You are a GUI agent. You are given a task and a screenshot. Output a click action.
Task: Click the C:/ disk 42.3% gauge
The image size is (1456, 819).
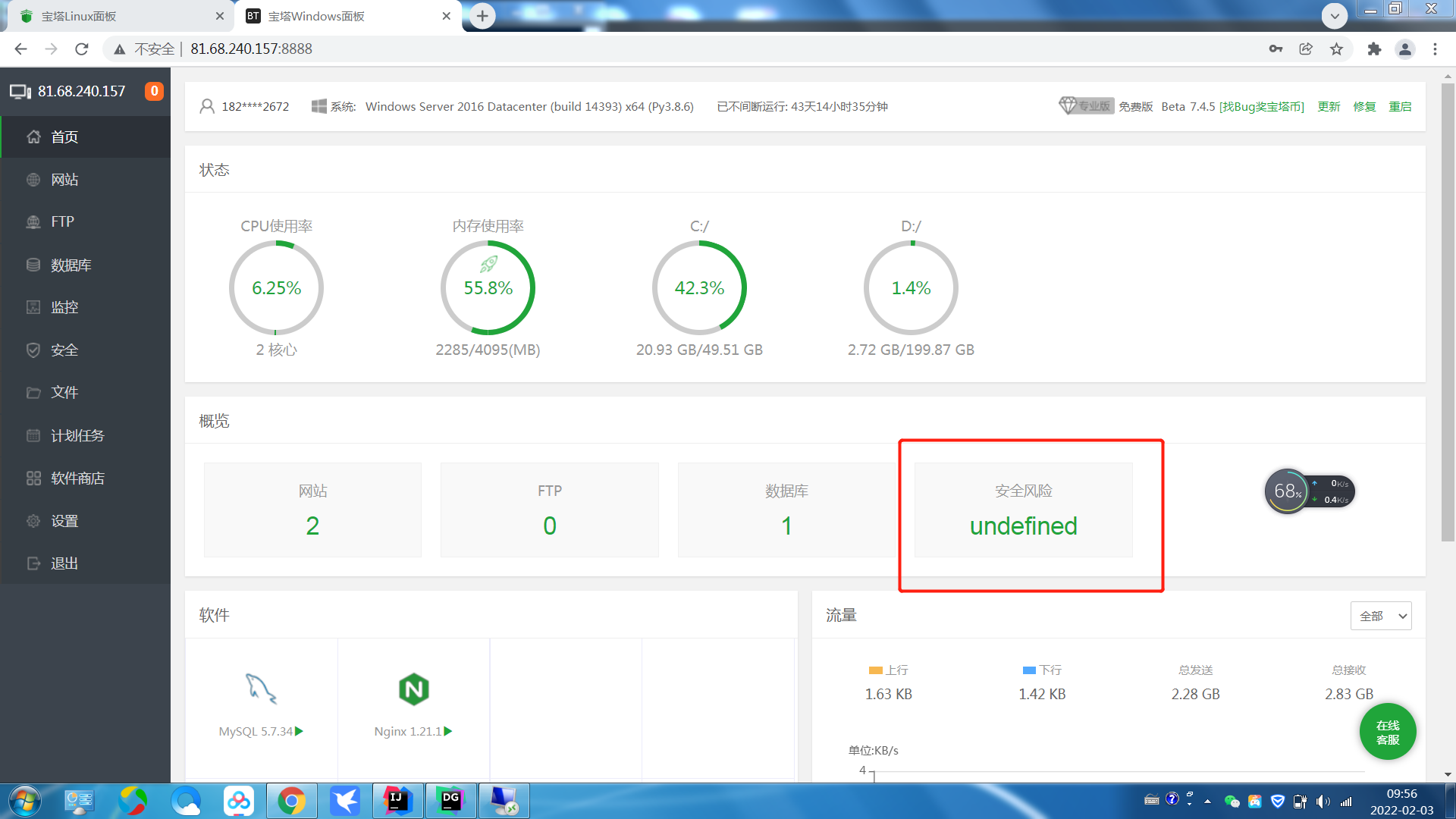(x=699, y=287)
